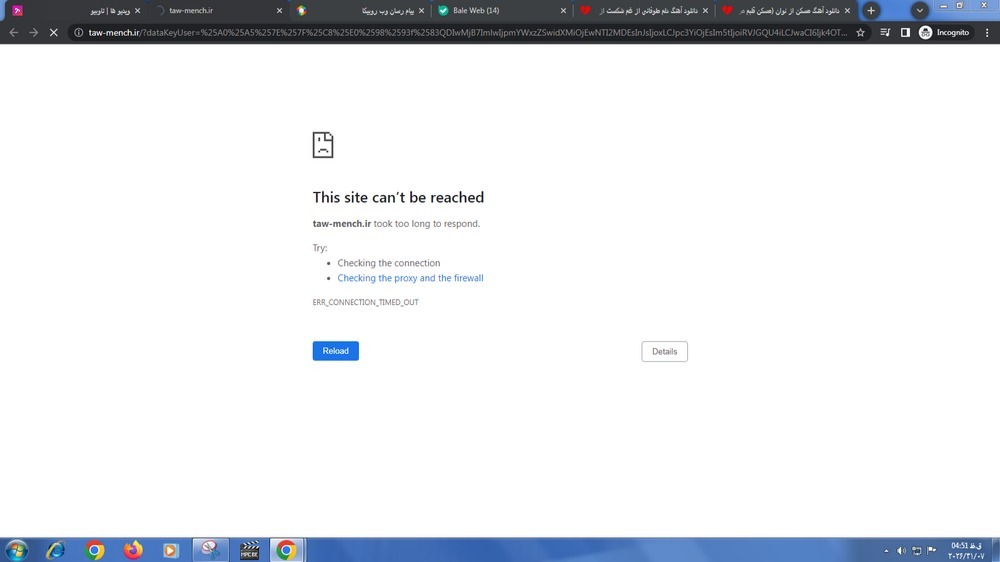Click the Incognito profile indicator
The image size is (1000, 562).
click(945, 33)
